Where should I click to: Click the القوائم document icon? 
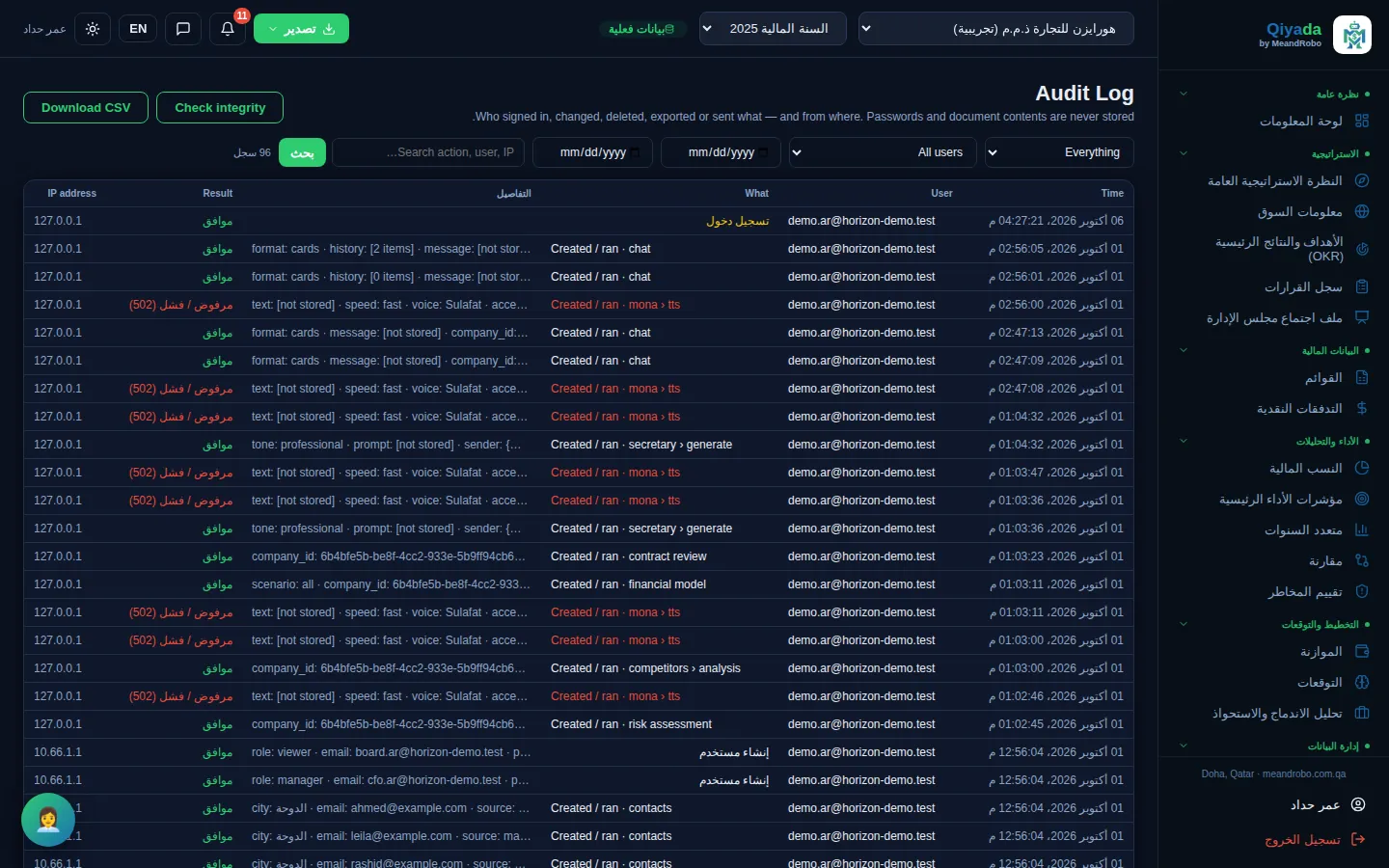coord(1362,377)
